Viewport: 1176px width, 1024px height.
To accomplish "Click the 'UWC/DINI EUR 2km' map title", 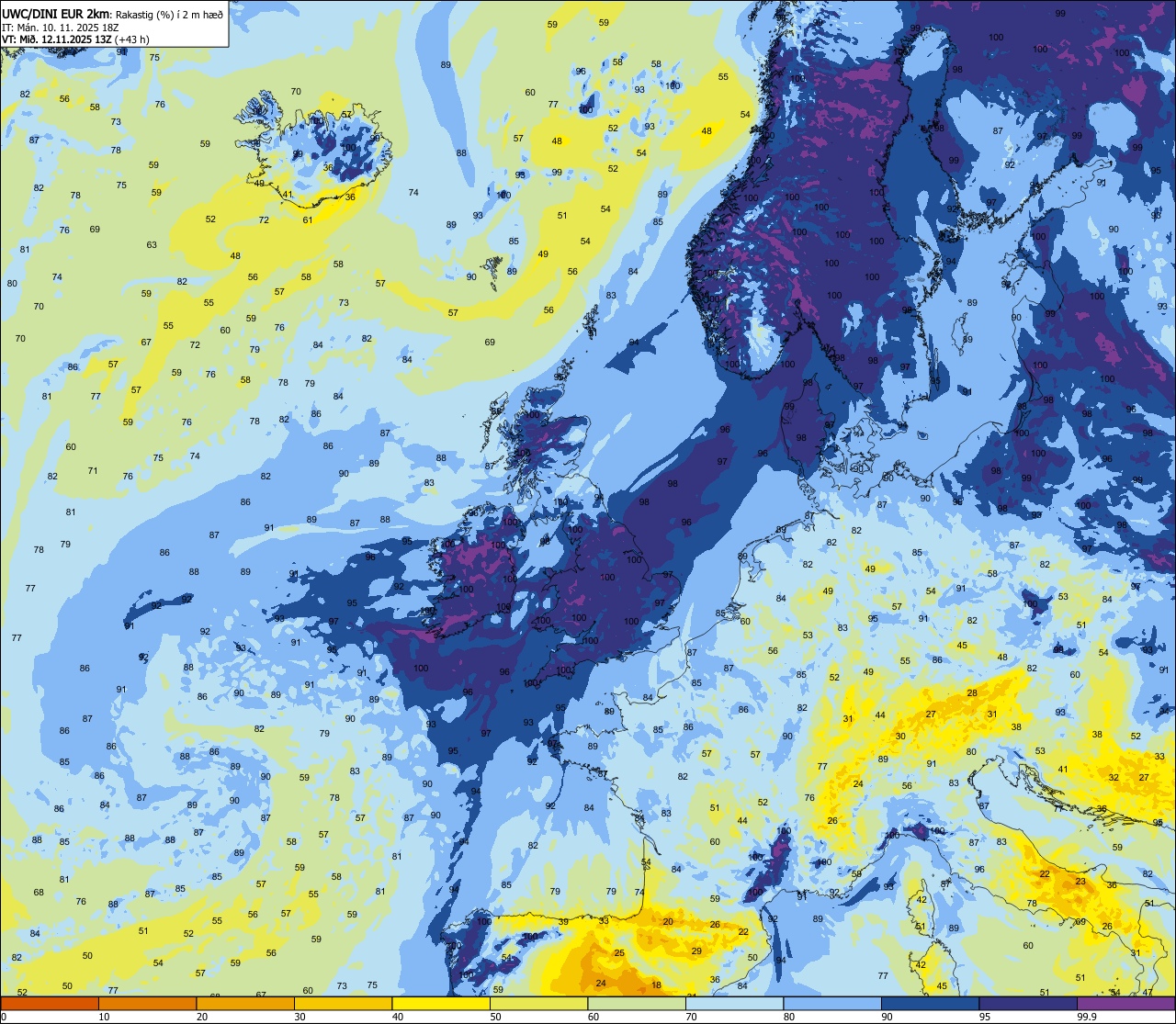I will point(55,13).
